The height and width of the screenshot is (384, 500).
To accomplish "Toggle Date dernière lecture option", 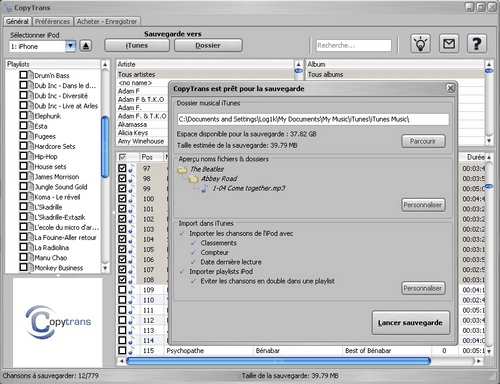I will click(193, 262).
